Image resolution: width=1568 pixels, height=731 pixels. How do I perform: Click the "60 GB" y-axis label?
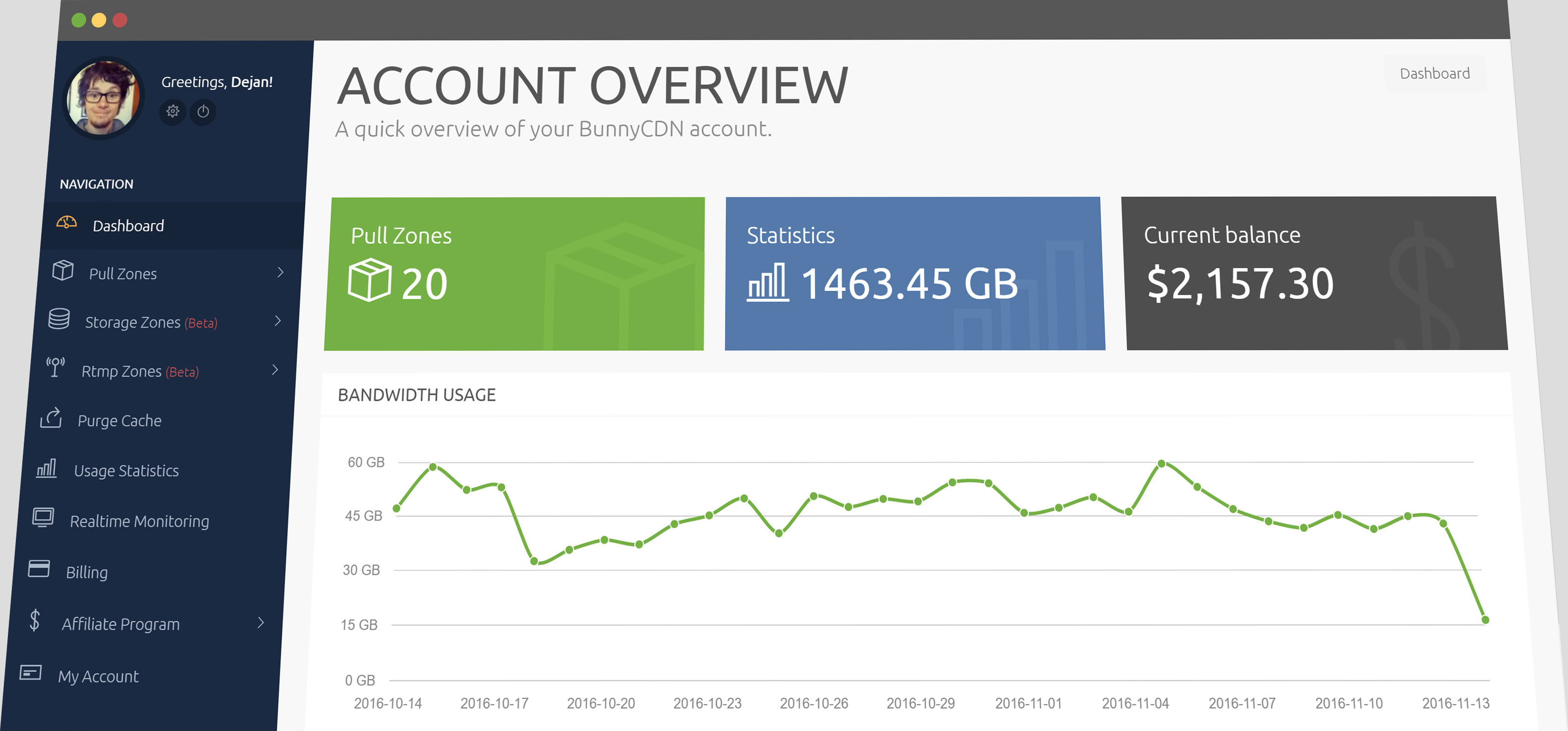[366, 462]
